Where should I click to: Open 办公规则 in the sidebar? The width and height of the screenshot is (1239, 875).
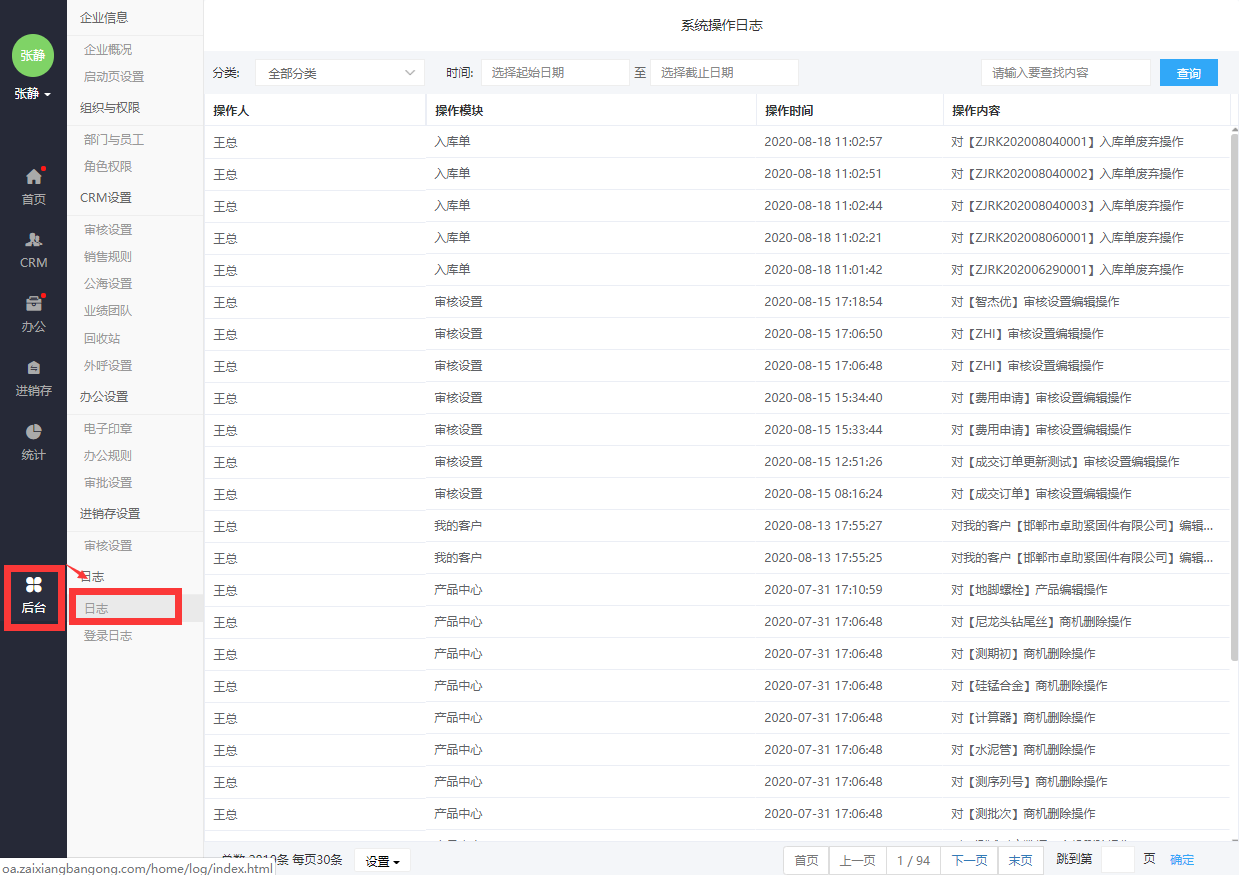pos(108,456)
